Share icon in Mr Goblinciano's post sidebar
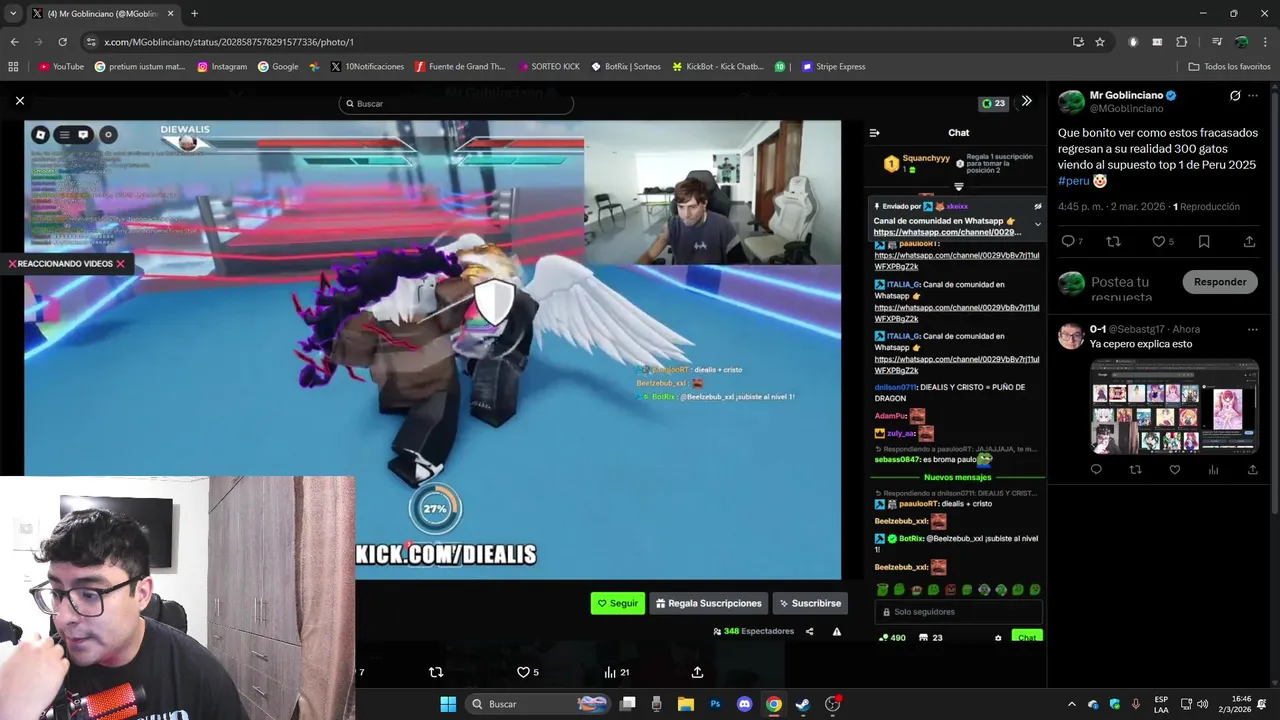This screenshot has height=720, width=1280. click(1249, 241)
